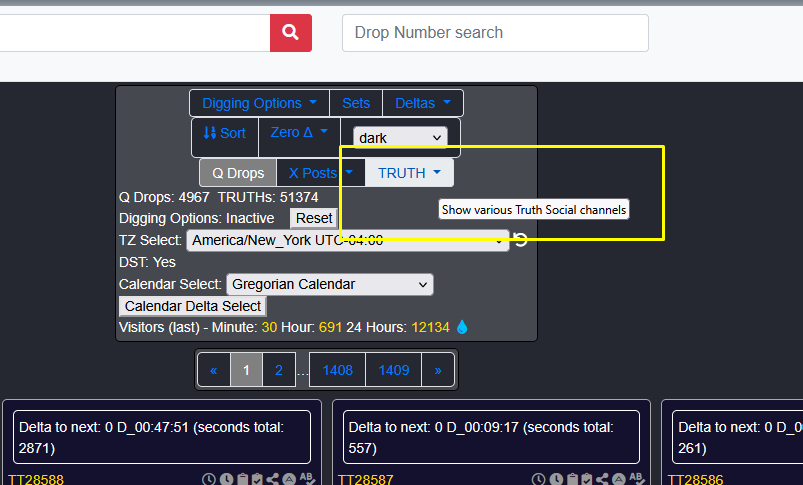Screen dimensions: 803x485
Task: Click the outline clock icon on TT28588
Action: tap(208, 479)
